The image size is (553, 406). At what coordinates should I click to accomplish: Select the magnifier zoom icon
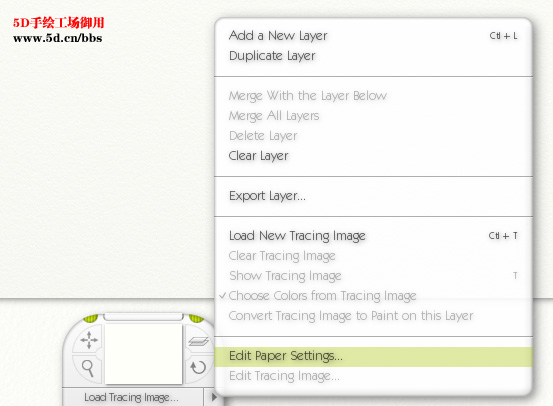tap(88, 368)
